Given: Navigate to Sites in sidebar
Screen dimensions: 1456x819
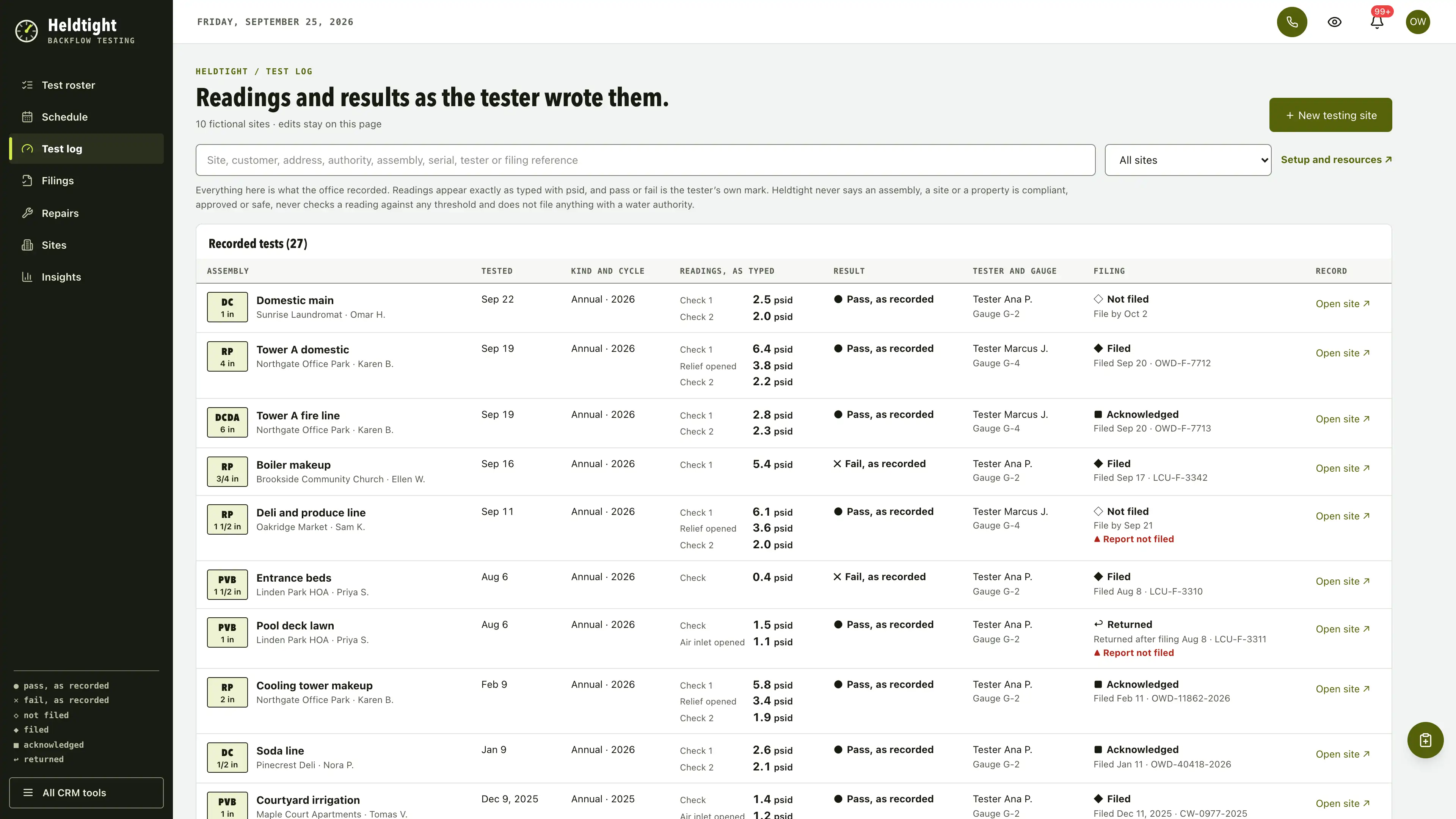Looking at the screenshot, I should (x=86, y=245).
